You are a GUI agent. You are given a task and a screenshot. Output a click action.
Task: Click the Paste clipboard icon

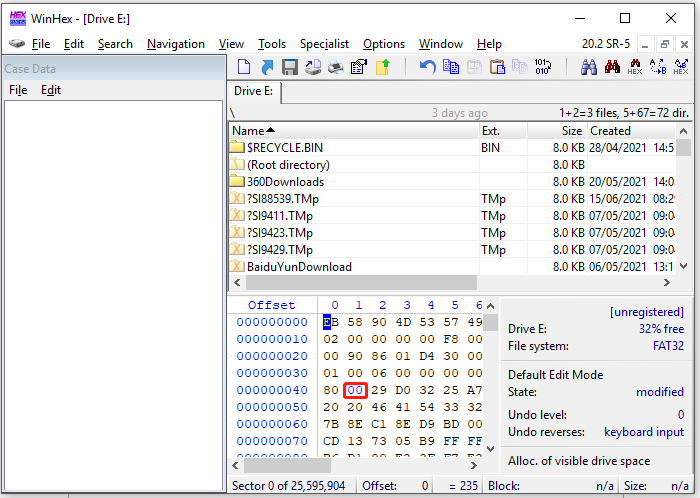(496, 68)
